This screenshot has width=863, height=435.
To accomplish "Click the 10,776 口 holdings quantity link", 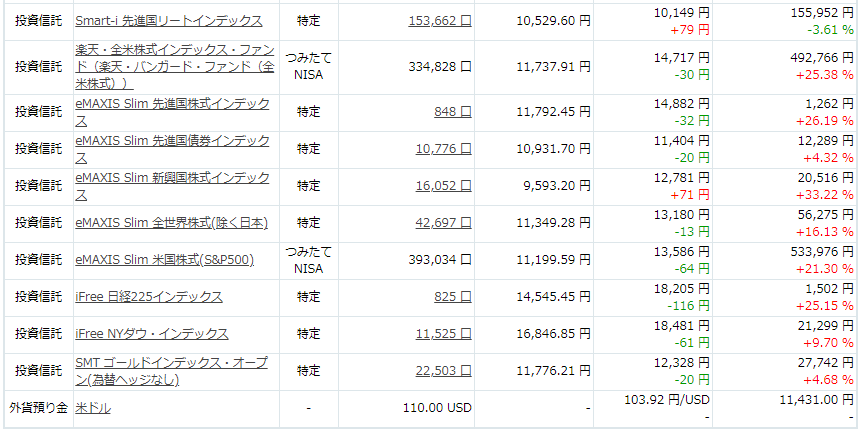I will [444, 149].
